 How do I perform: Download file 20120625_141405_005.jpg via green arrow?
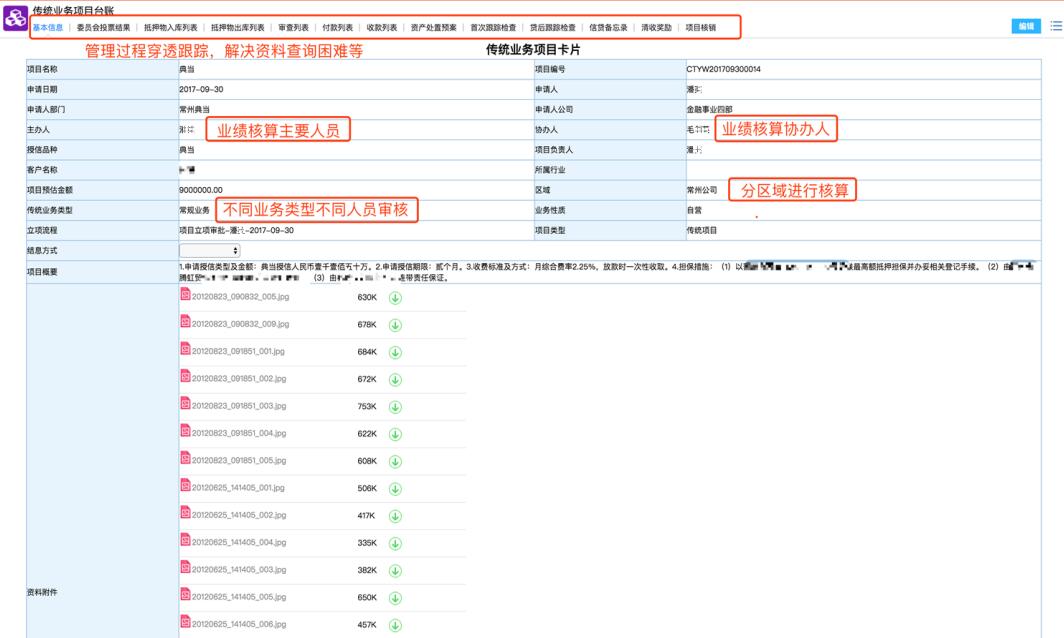point(395,598)
